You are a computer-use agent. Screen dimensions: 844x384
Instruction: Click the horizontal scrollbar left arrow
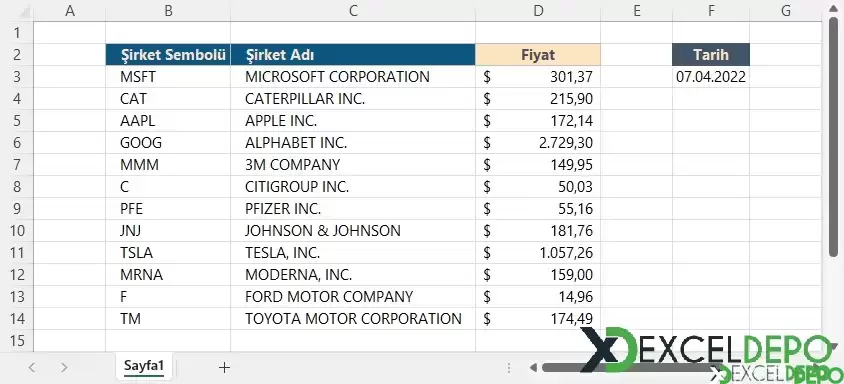(x=533, y=367)
